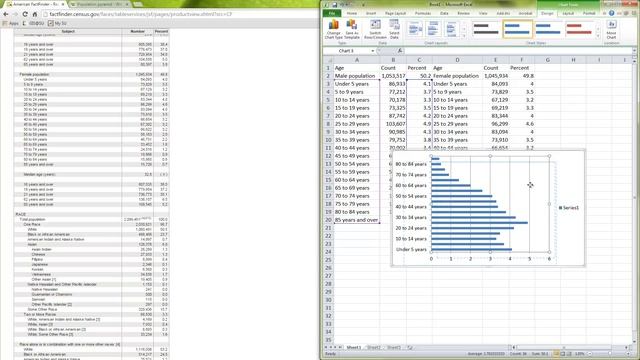Choose second chart layout thumbnail
The width and height of the screenshot is (640, 360).
coord(433,29)
